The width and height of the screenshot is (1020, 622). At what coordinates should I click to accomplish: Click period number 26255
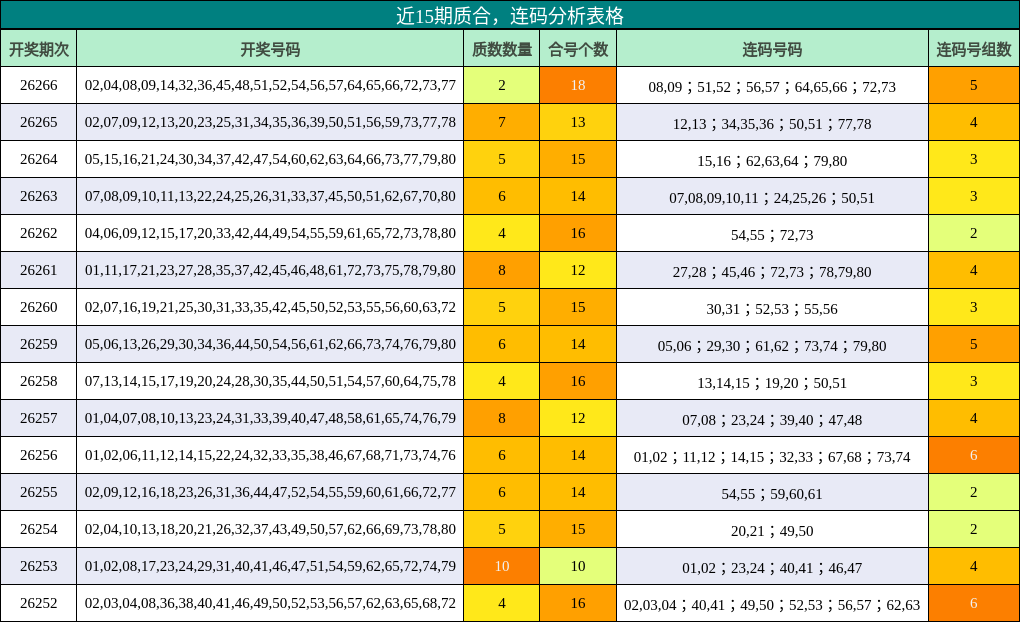click(38, 493)
